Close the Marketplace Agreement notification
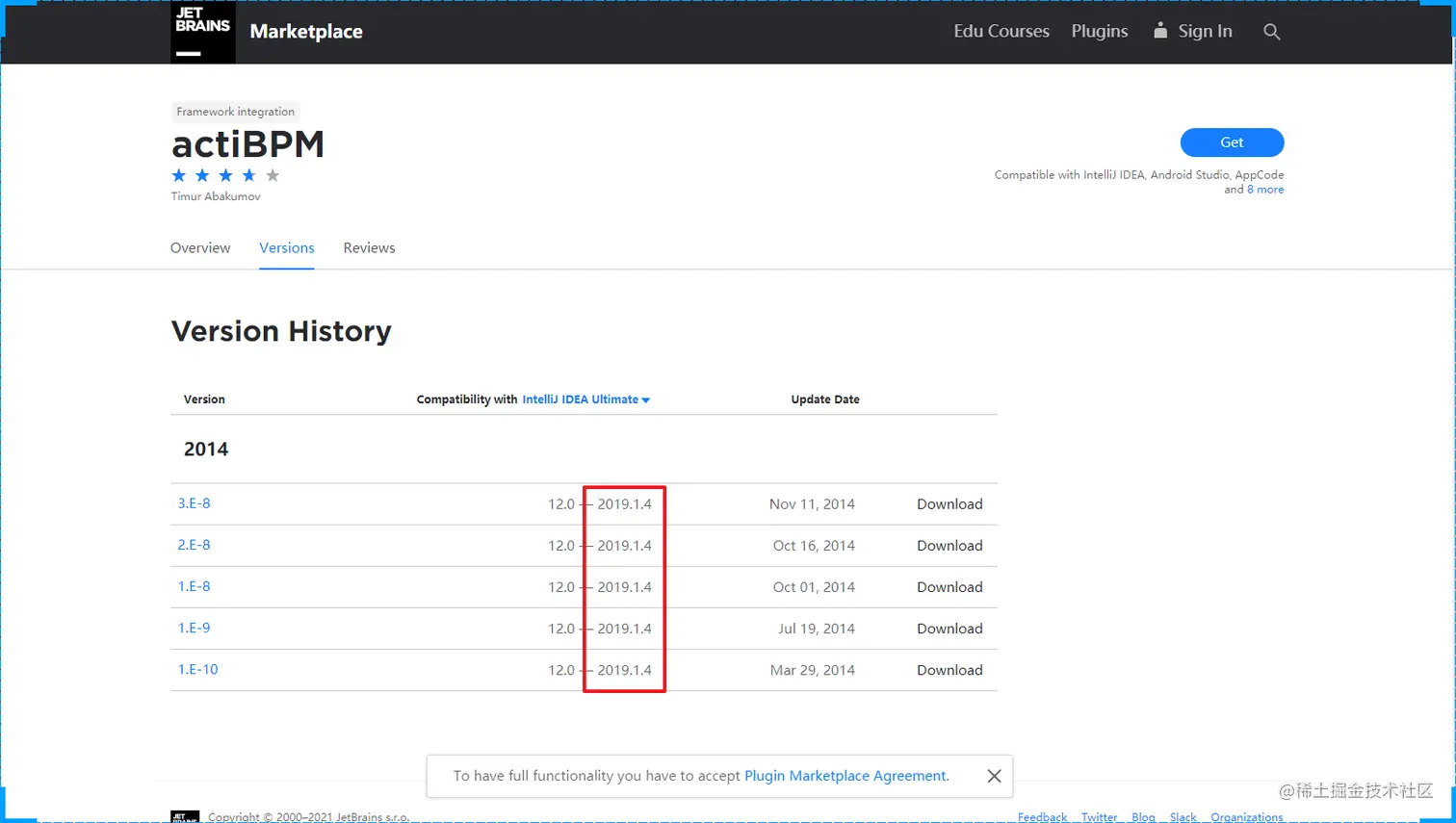Screen dimensions: 1456x823 point(994,776)
